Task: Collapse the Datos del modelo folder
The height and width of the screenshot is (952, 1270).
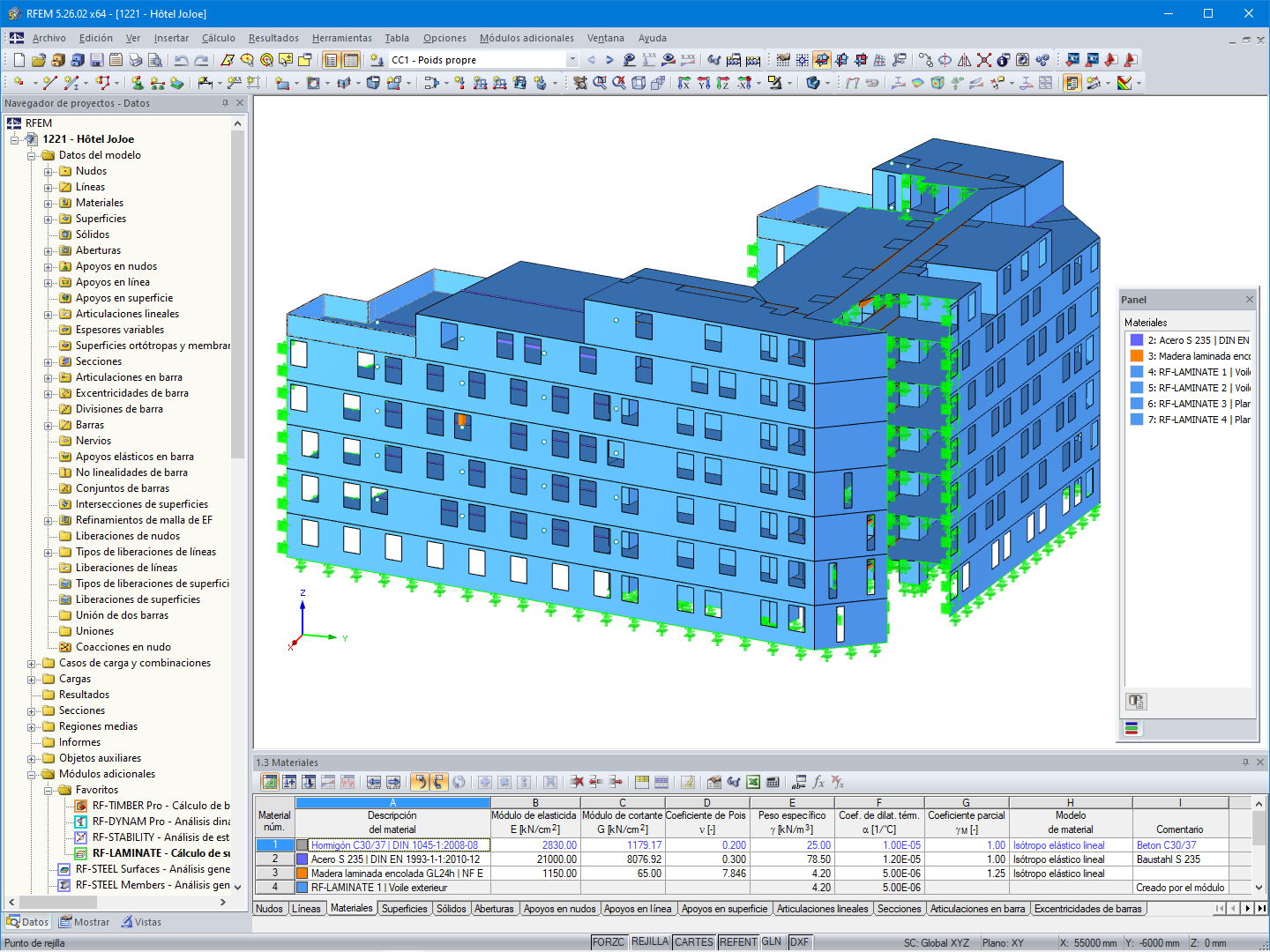Action: 33,154
